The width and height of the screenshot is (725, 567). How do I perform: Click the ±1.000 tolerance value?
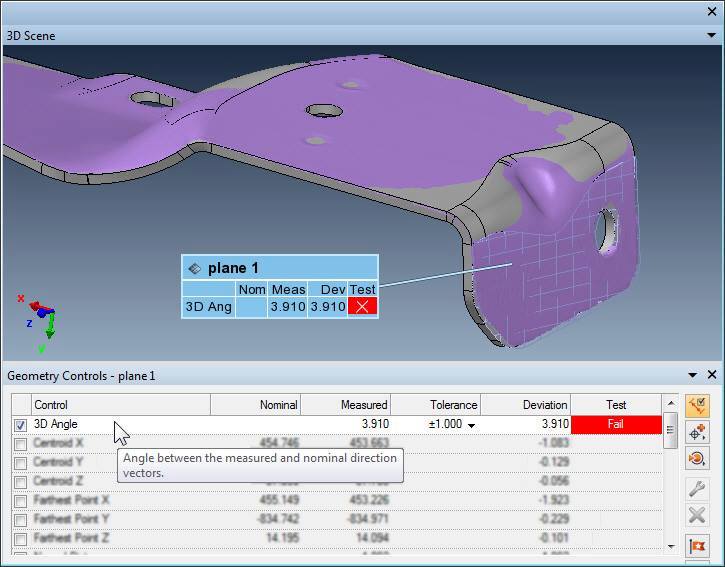point(445,424)
